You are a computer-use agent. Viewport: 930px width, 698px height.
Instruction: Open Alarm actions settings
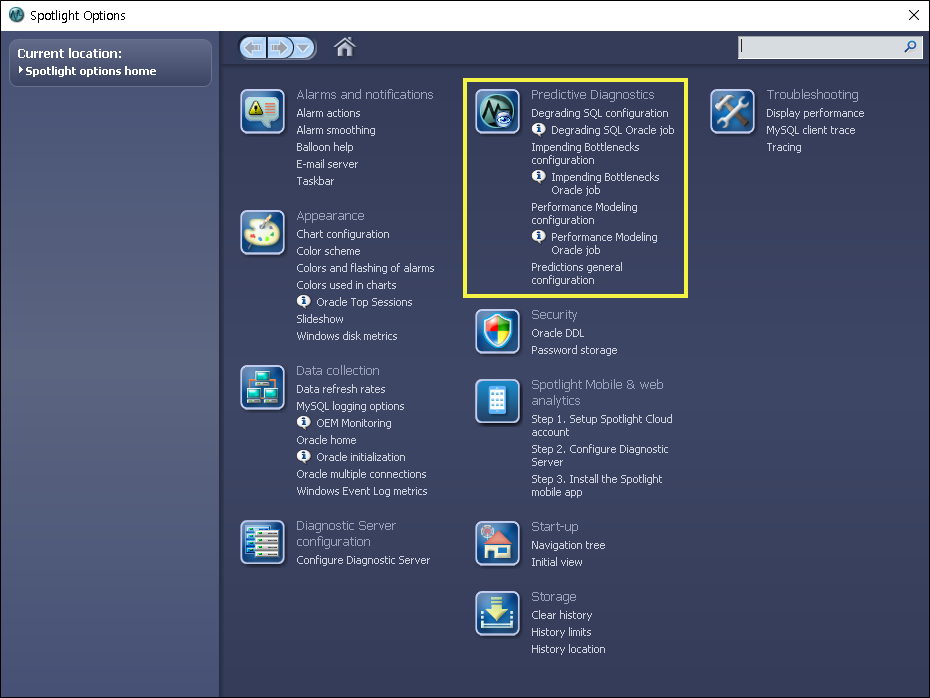pos(328,113)
